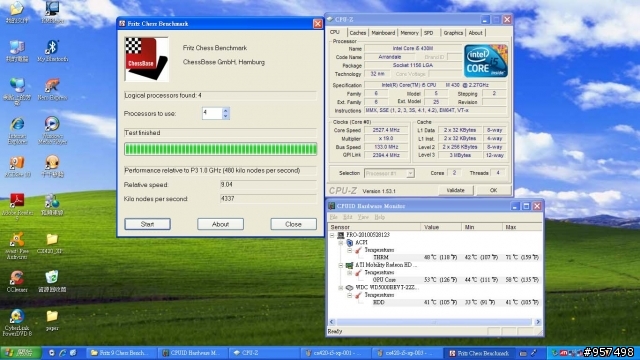Collapse the PRO-20100528123 tree node
The width and height of the screenshot is (640, 360).
[x=332, y=235]
